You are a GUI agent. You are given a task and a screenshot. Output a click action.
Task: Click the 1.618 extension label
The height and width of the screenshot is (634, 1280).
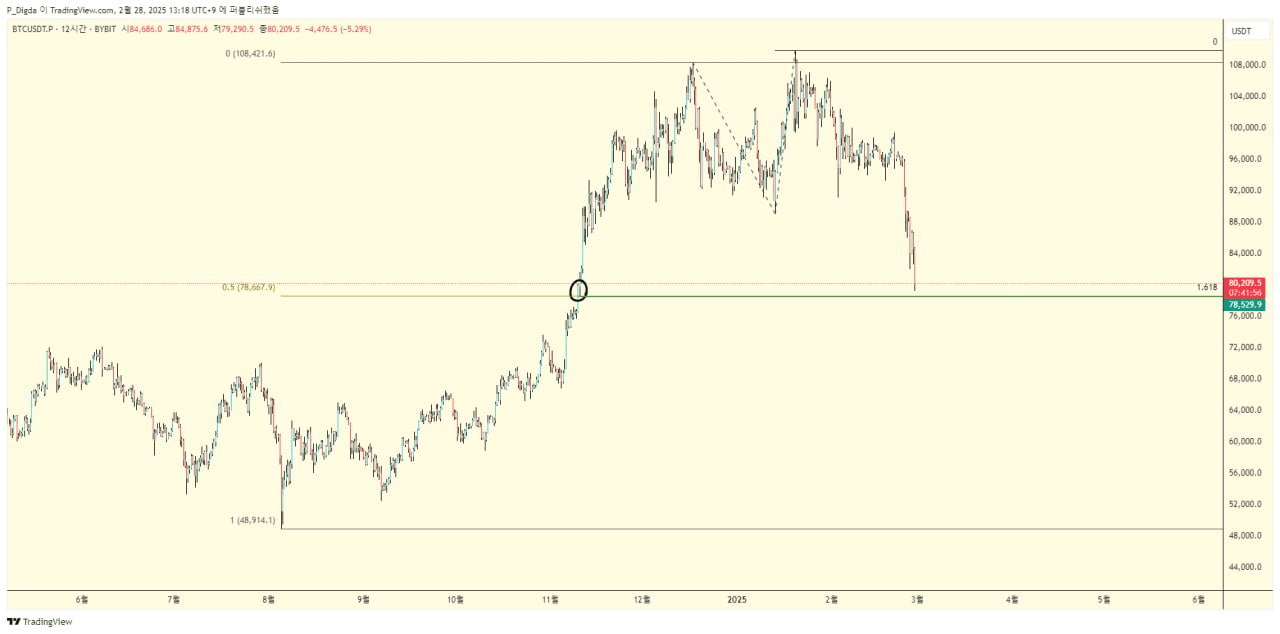[1207, 287]
